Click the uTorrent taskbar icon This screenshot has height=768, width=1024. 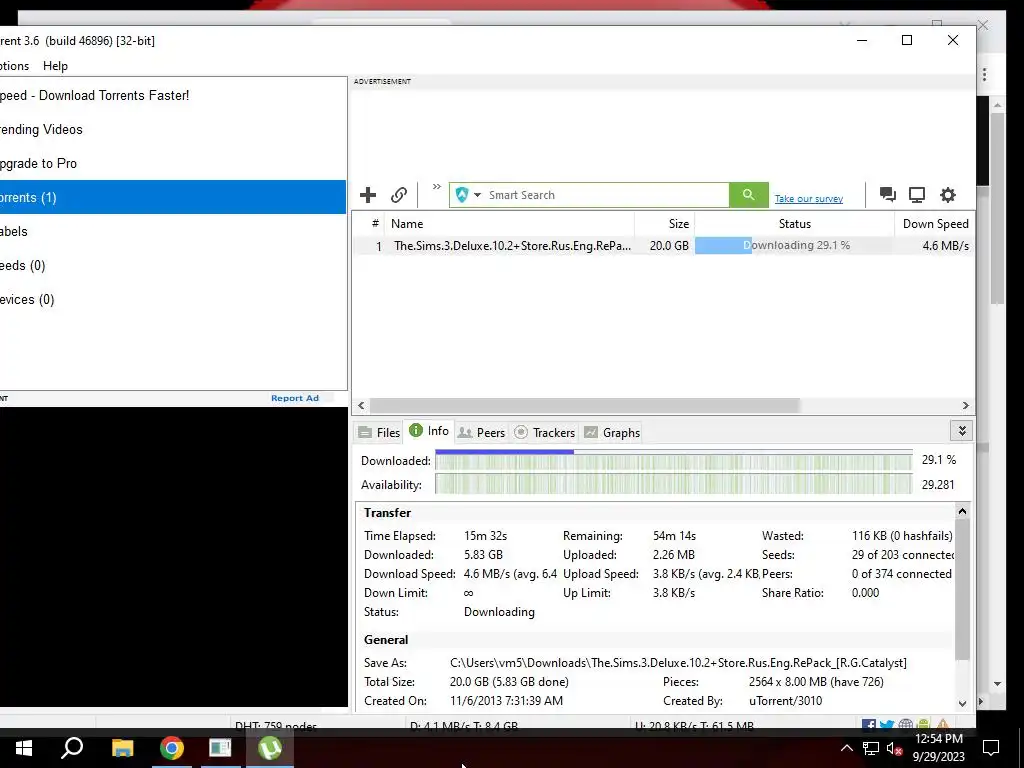coord(270,748)
